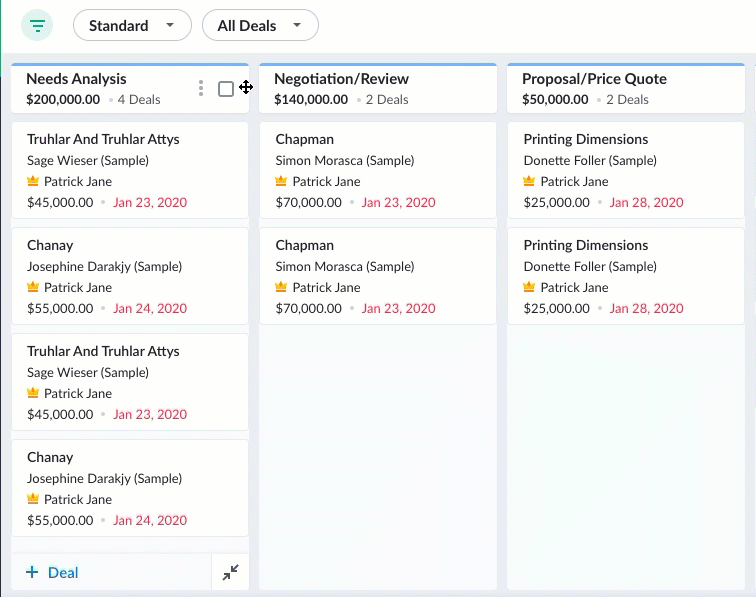Screen dimensions: 756x597
Task: Open the second Chapman deal card
Action: pos(305,245)
